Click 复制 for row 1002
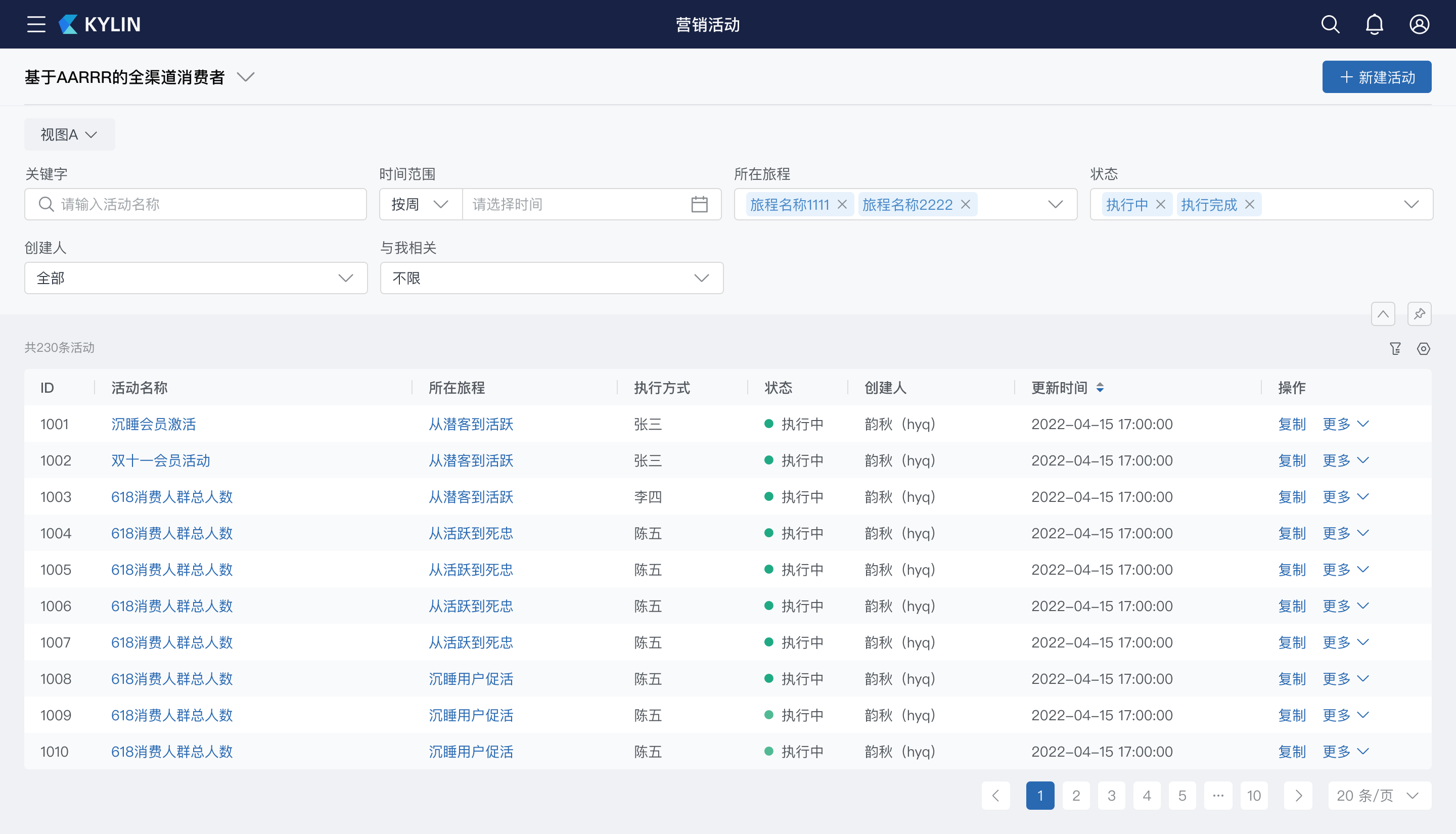Image resolution: width=1456 pixels, height=834 pixels. 1292,460
